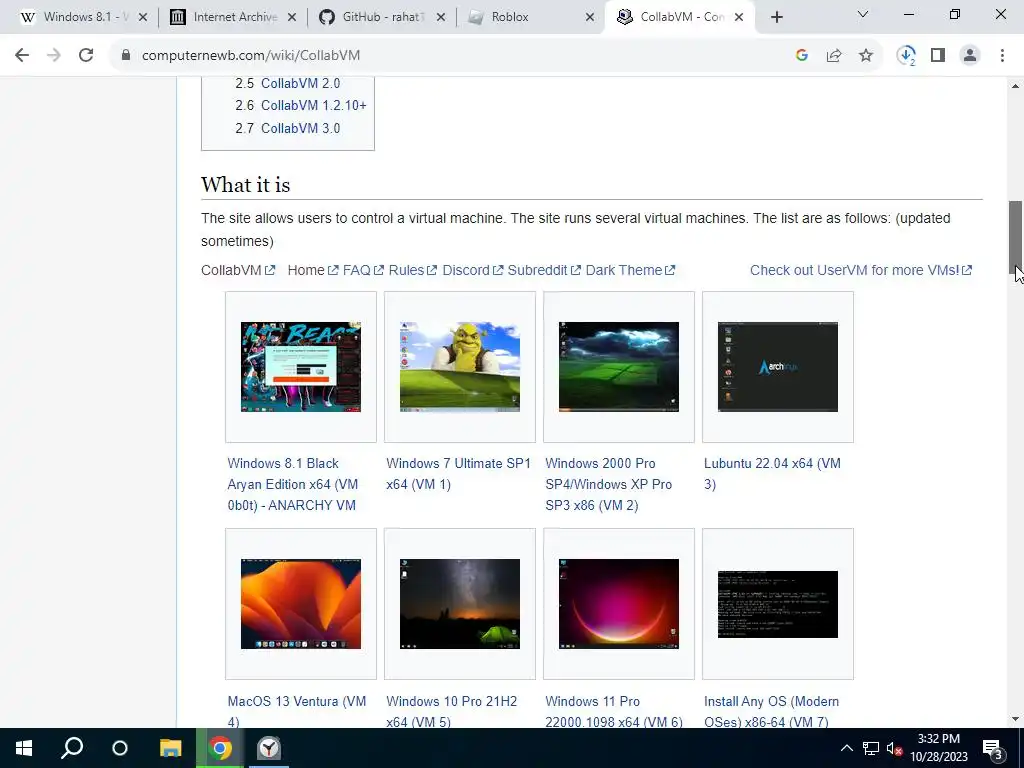Switch to the Roblox tab
This screenshot has height=768, width=1024.
(x=522, y=17)
